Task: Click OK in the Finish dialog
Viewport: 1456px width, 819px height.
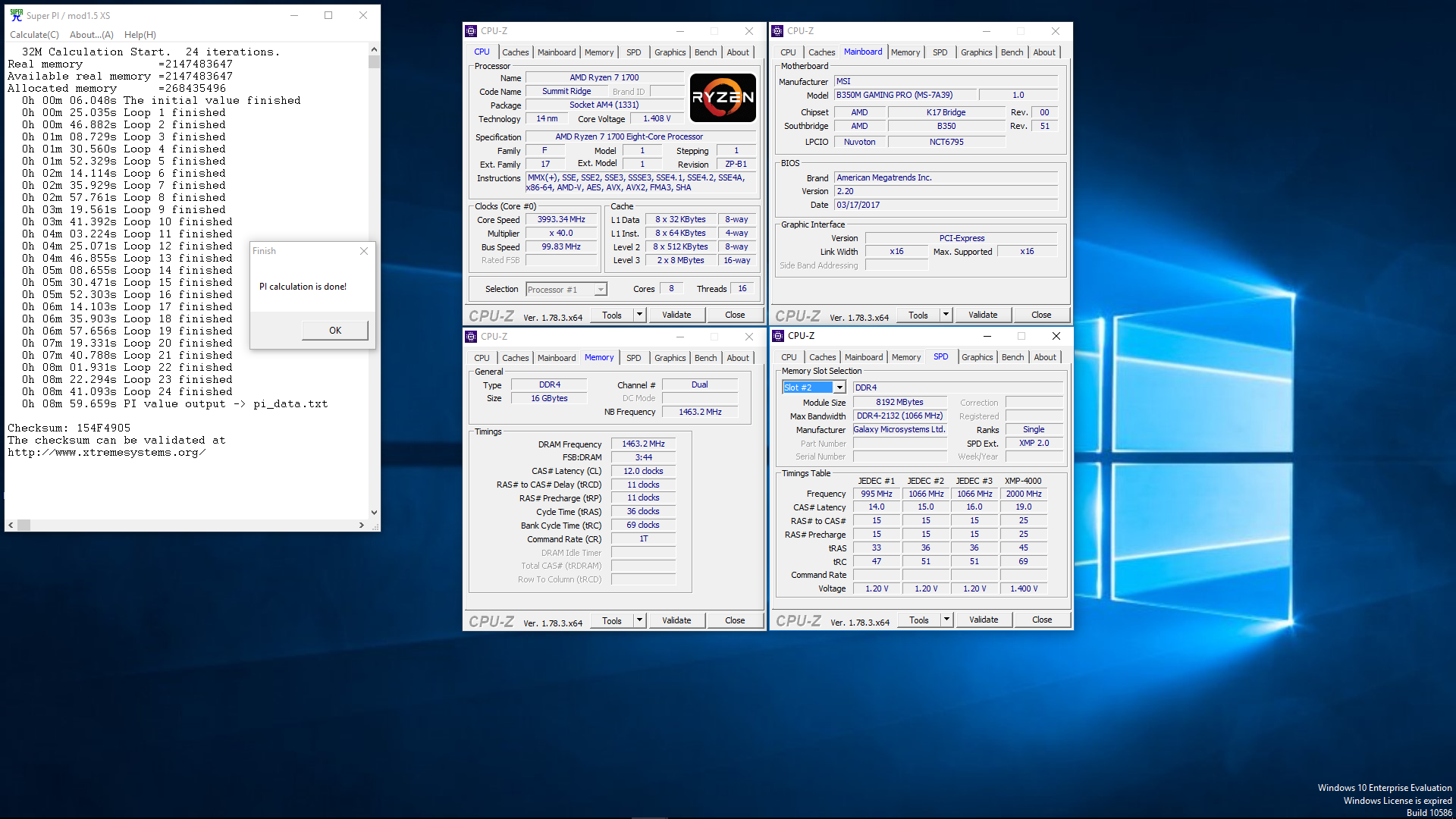Action: point(335,331)
